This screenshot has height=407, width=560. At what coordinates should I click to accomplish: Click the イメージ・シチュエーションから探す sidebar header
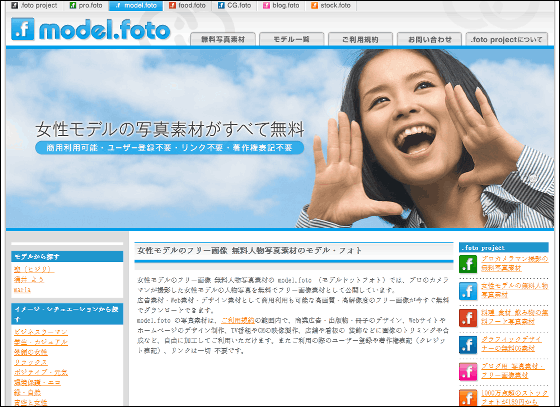click(x=67, y=314)
